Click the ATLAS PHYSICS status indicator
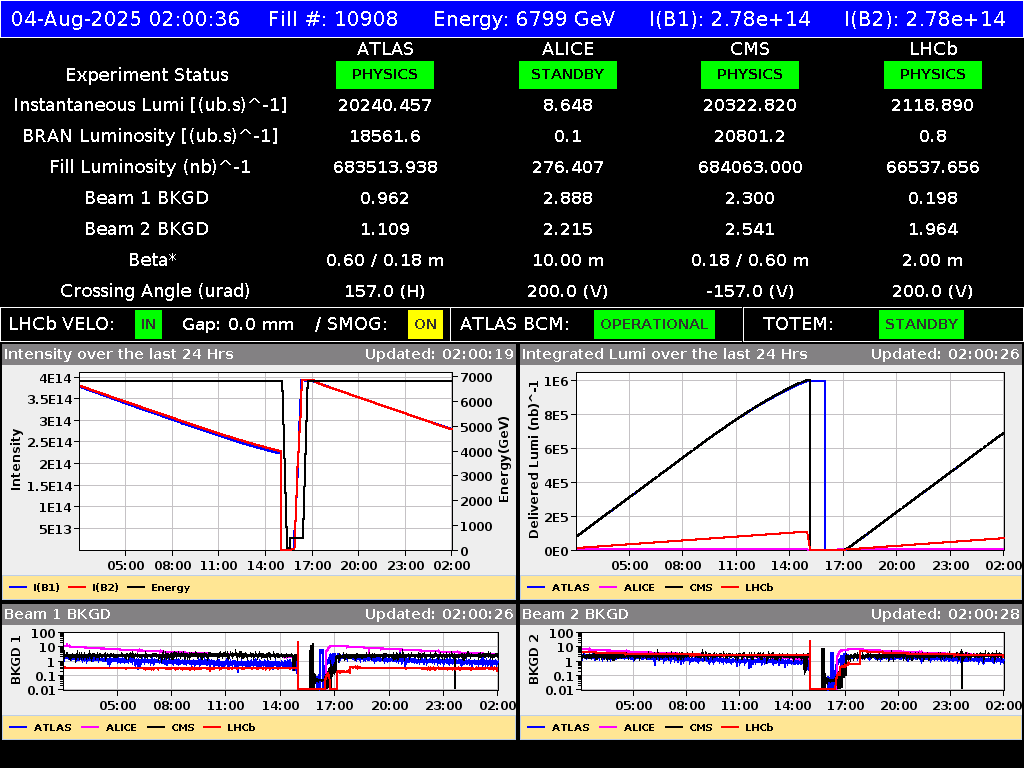The image size is (1024, 768). pyautogui.click(x=385, y=74)
